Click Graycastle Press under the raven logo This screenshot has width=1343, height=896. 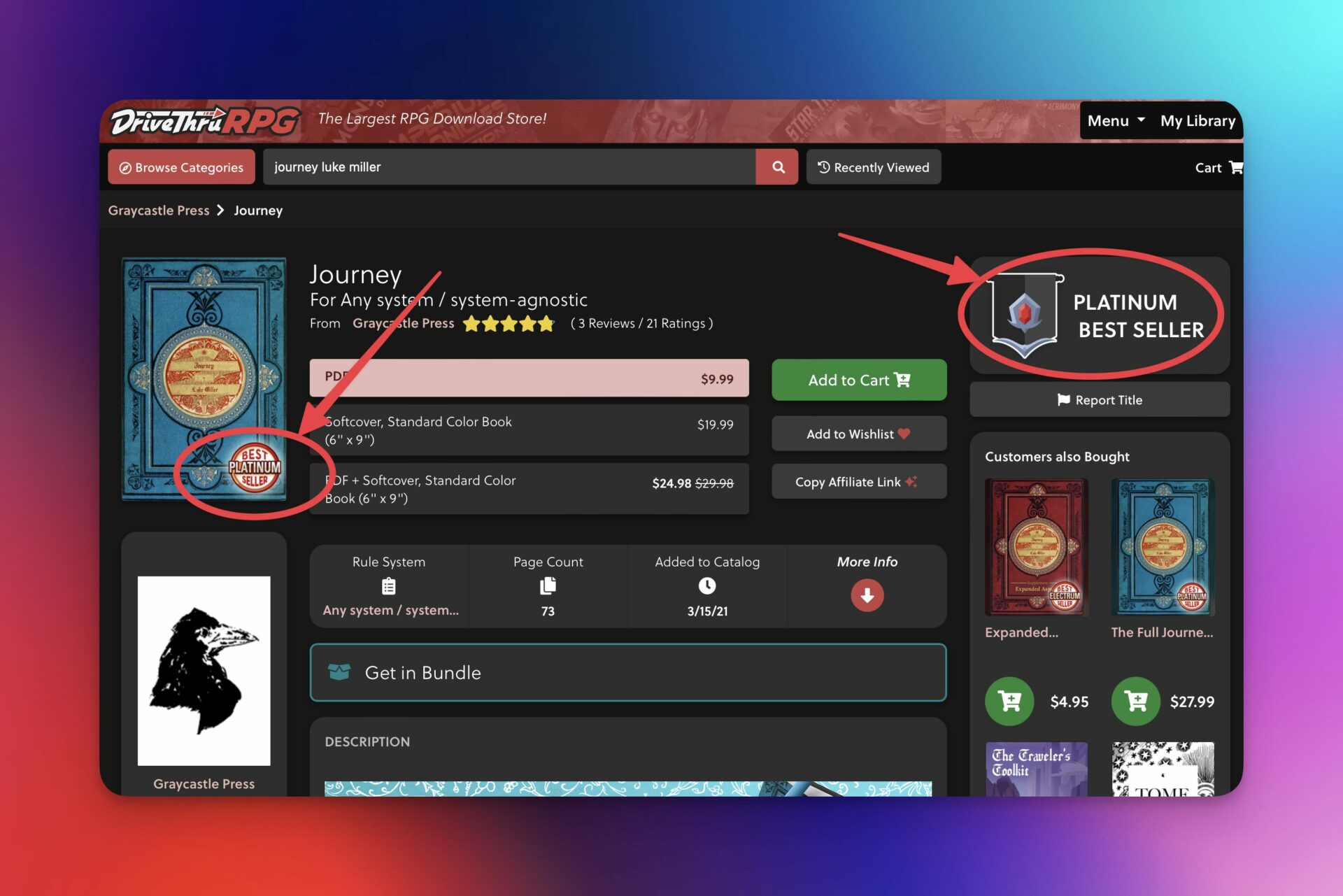click(204, 784)
